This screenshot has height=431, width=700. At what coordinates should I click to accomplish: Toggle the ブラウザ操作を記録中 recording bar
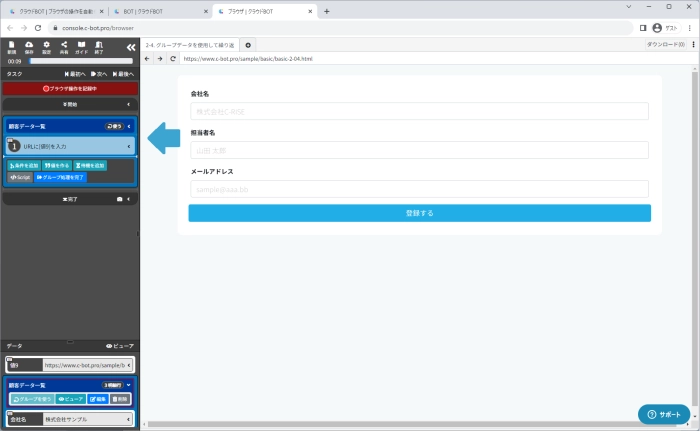(69, 88)
